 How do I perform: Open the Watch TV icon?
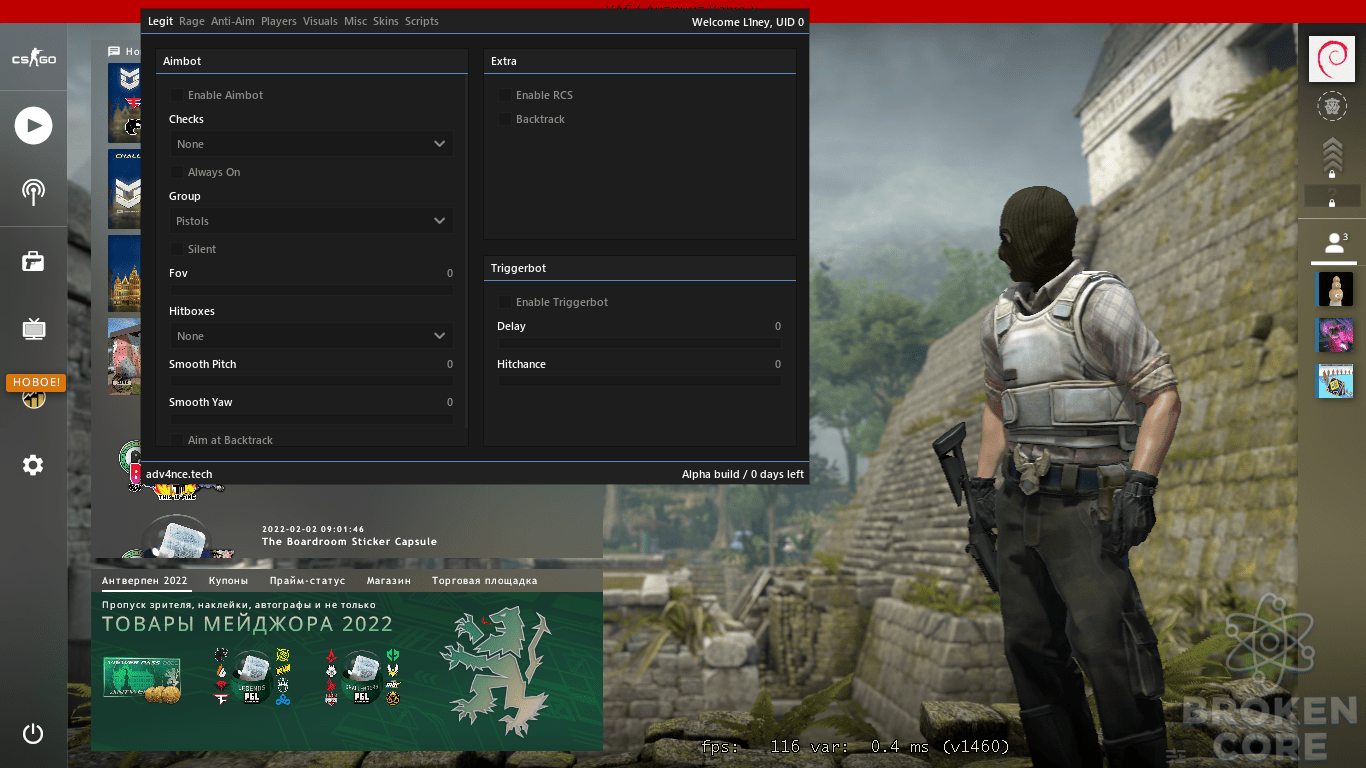pos(33,328)
